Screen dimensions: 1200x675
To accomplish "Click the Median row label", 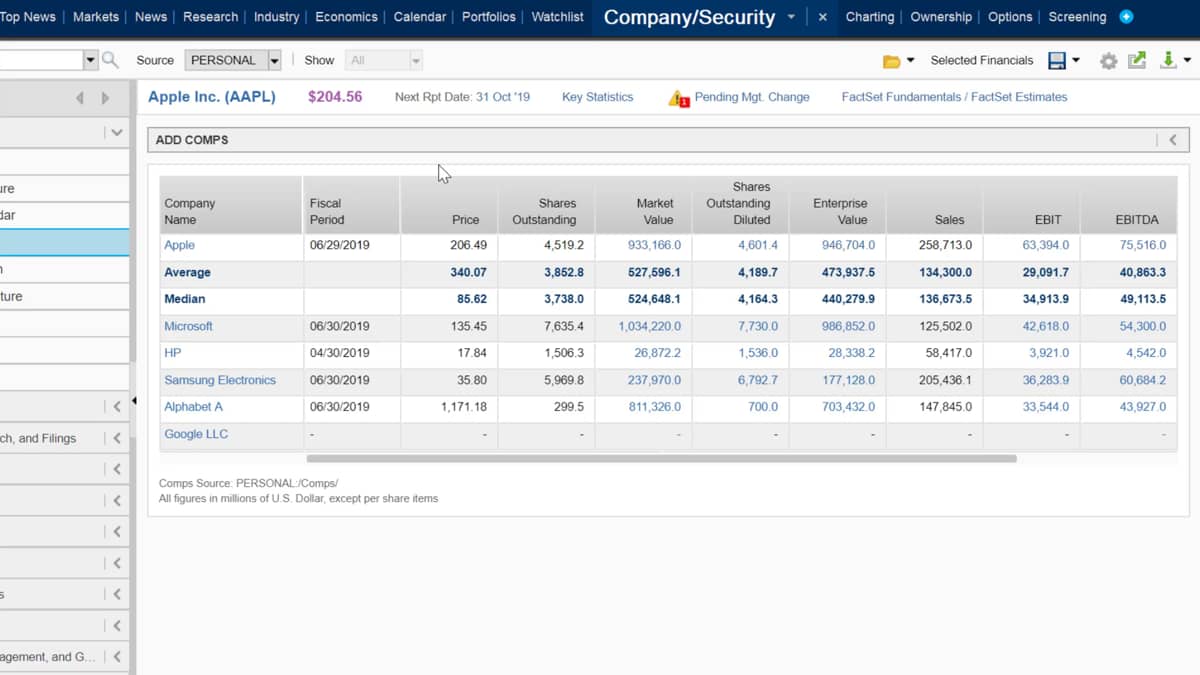I will click(184, 299).
